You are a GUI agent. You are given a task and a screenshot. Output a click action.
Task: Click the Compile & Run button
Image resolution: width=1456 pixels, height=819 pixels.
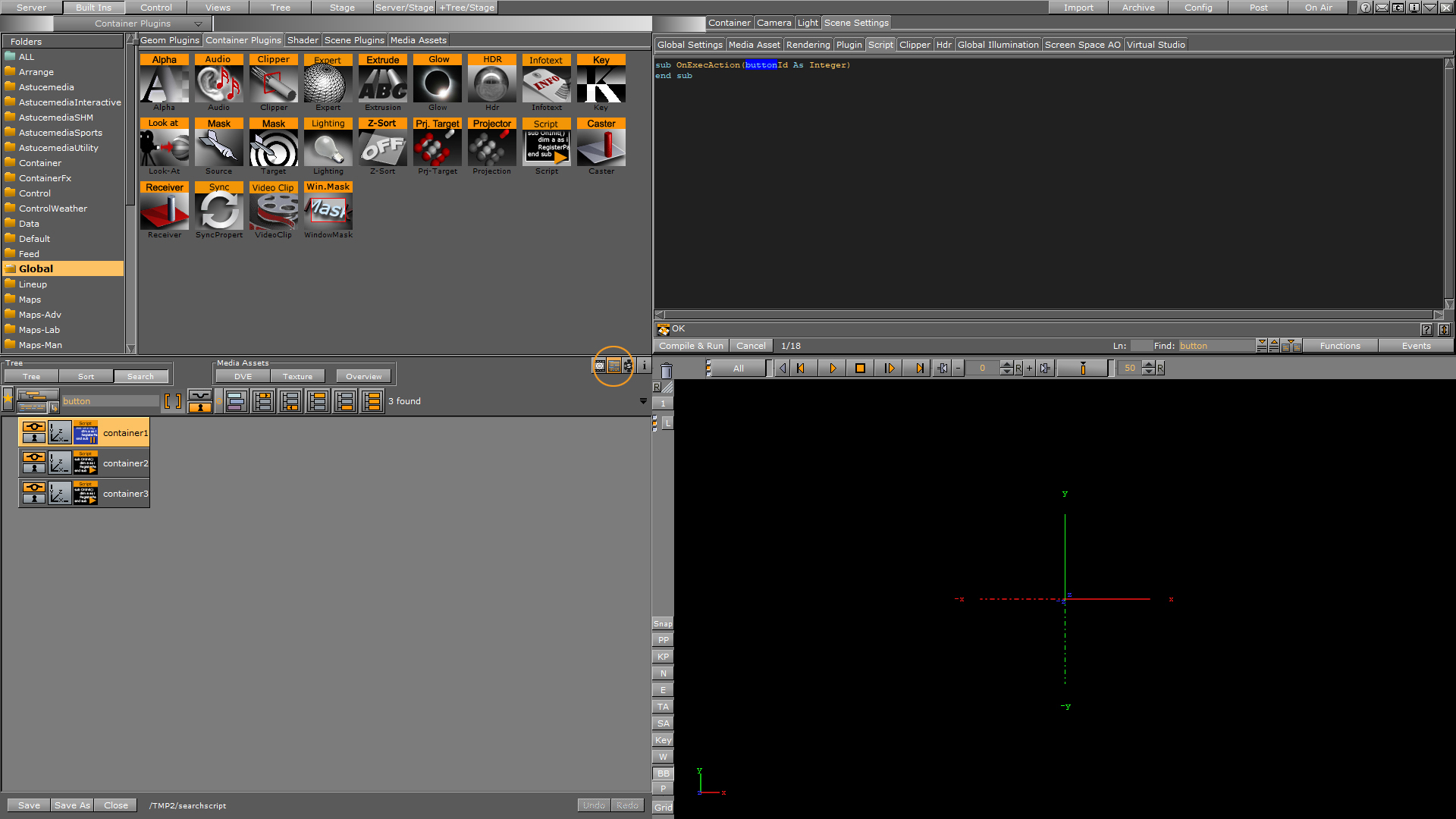coord(693,345)
